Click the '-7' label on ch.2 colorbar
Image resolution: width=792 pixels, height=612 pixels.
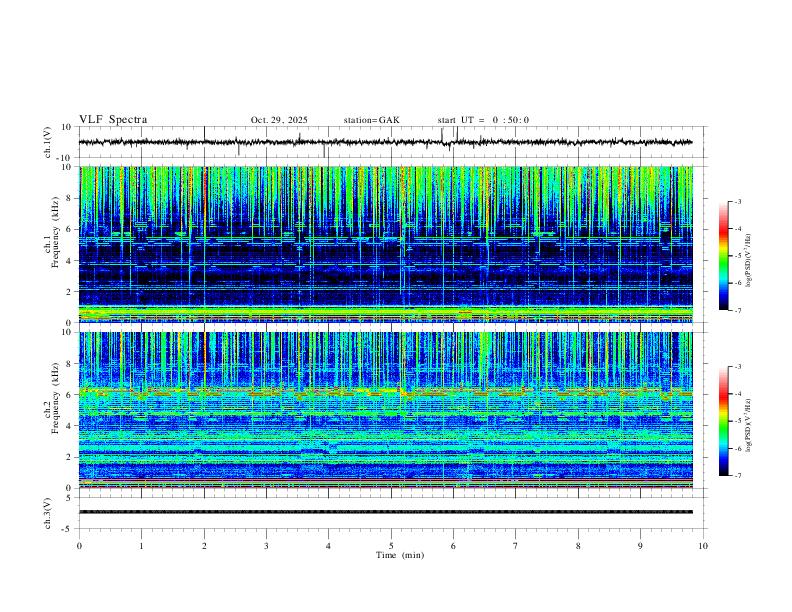(737, 475)
